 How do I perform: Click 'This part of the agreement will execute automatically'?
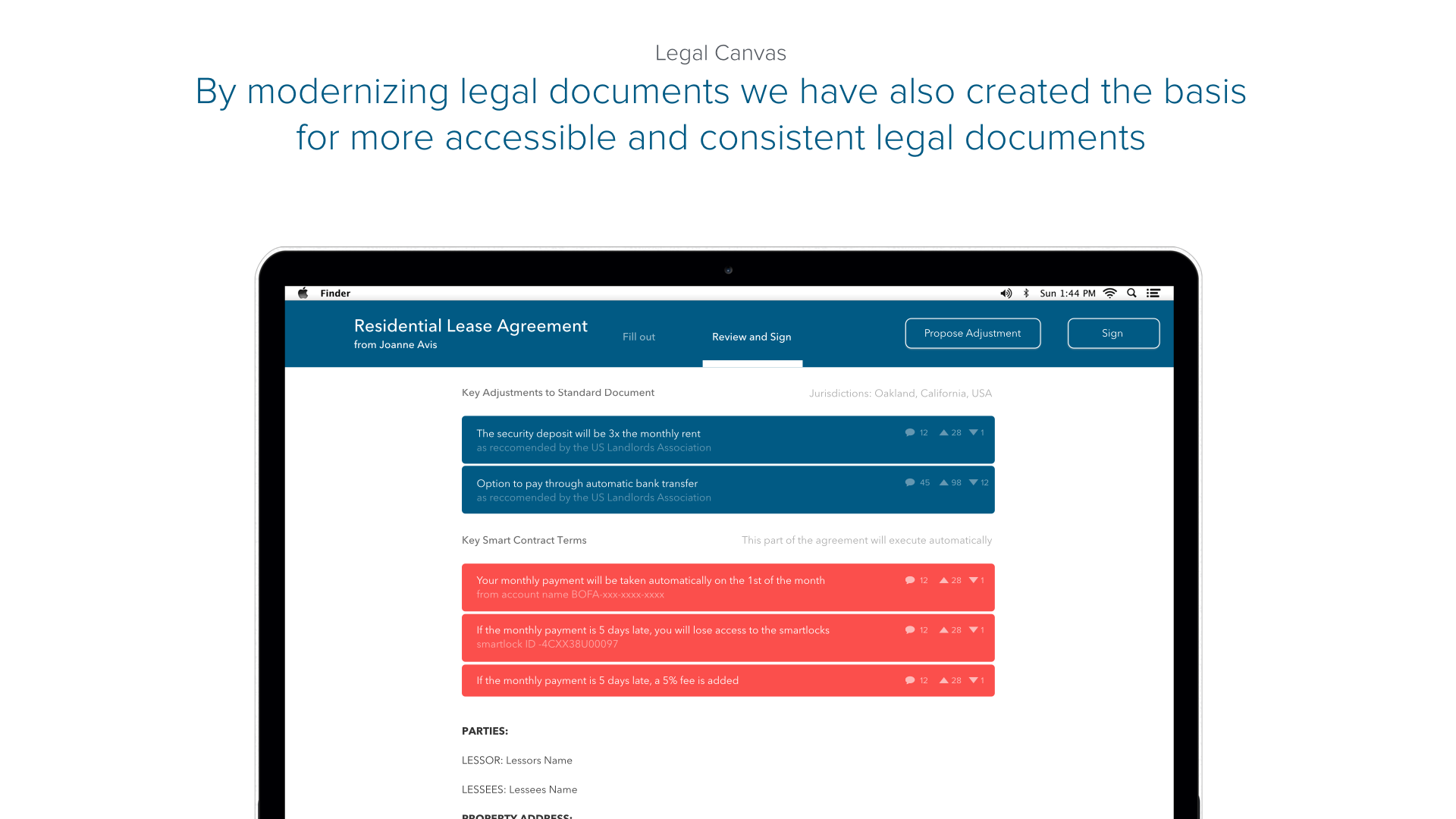click(x=867, y=541)
